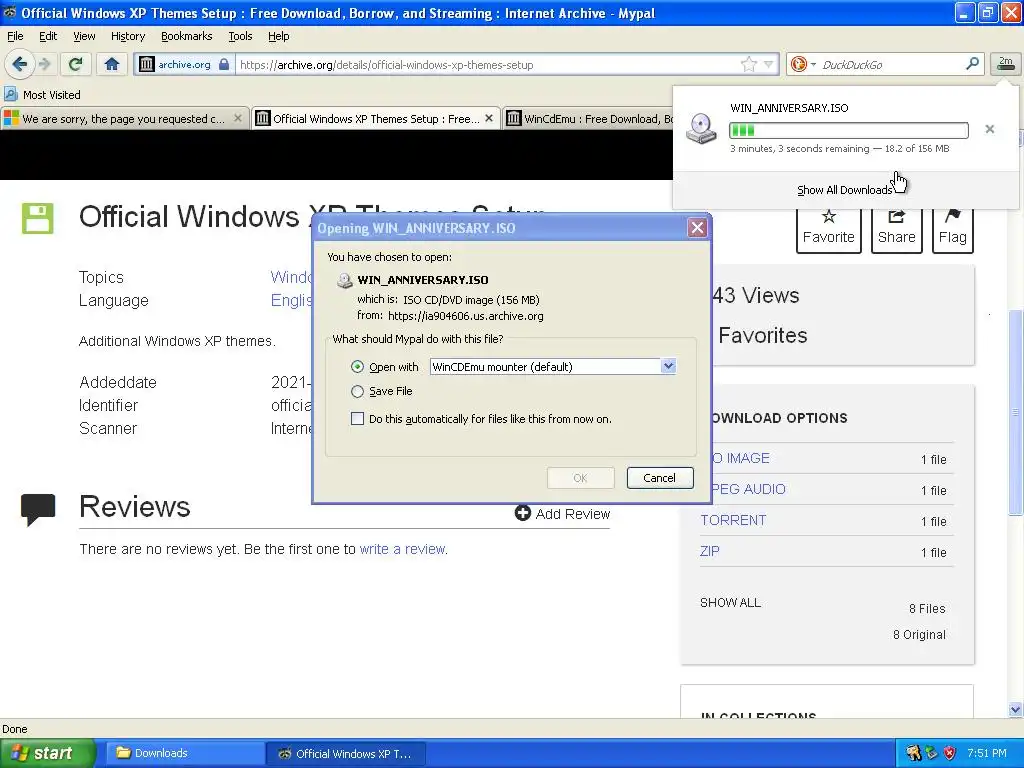This screenshot has width=1024, height=768.
Task: Expand the WinCDEmu mounter application dropdown
Action: click(668, 366)
